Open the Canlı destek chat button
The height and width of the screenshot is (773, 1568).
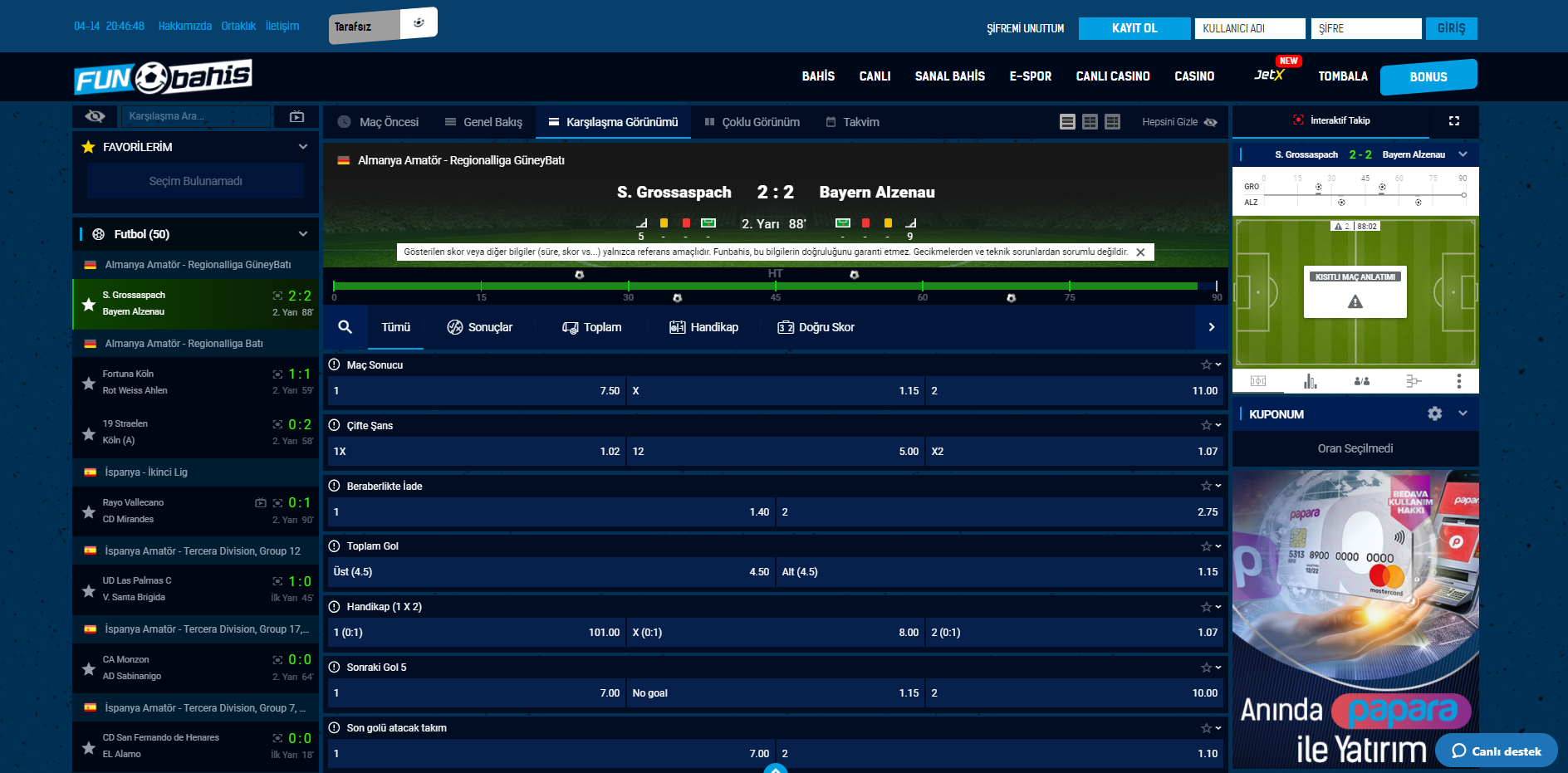coord(1496,751)
